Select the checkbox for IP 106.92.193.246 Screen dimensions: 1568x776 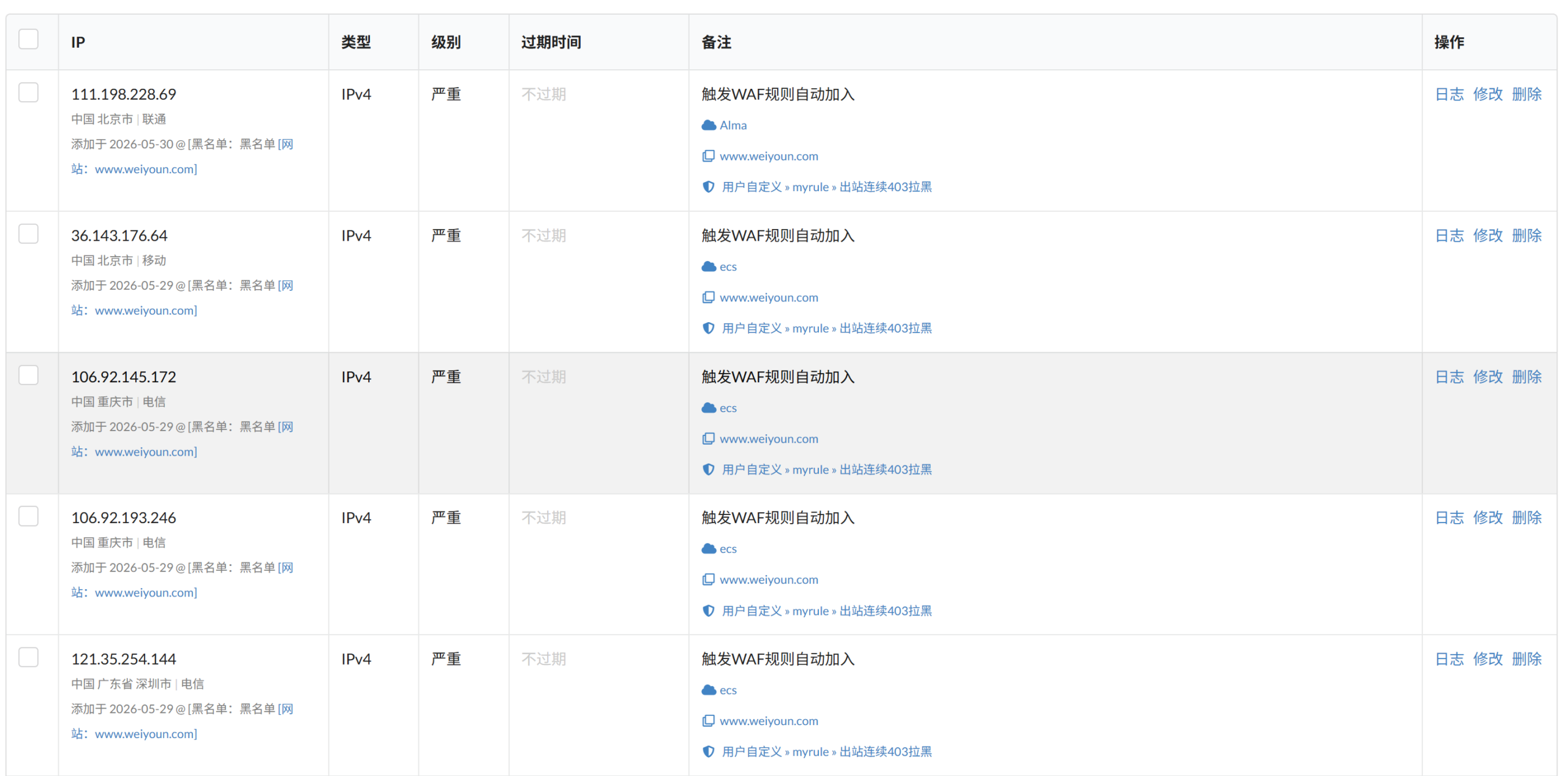[x=28, y=516]
